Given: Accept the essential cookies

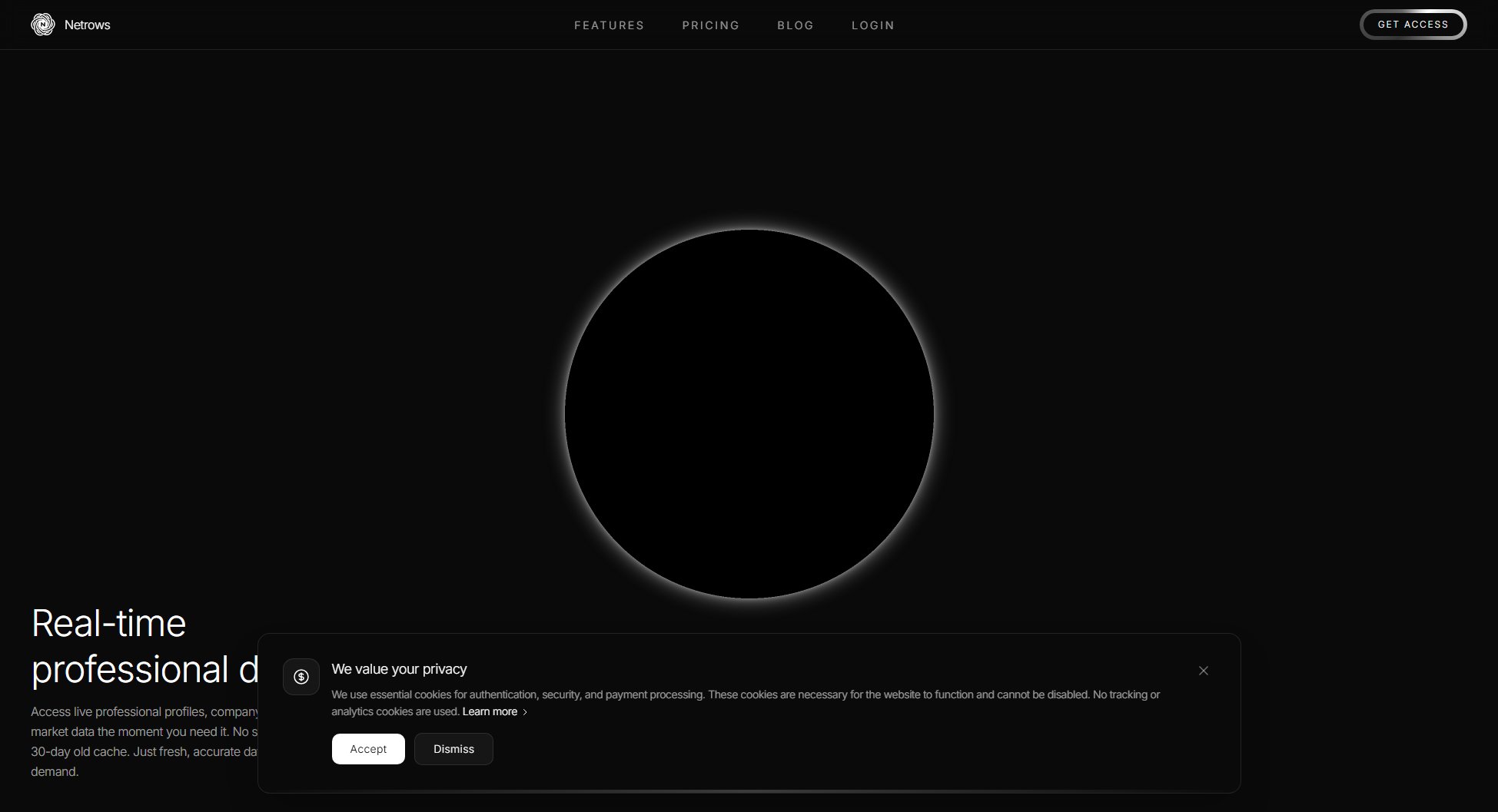Looking at the screenshot, I should [x=368, y=748].
